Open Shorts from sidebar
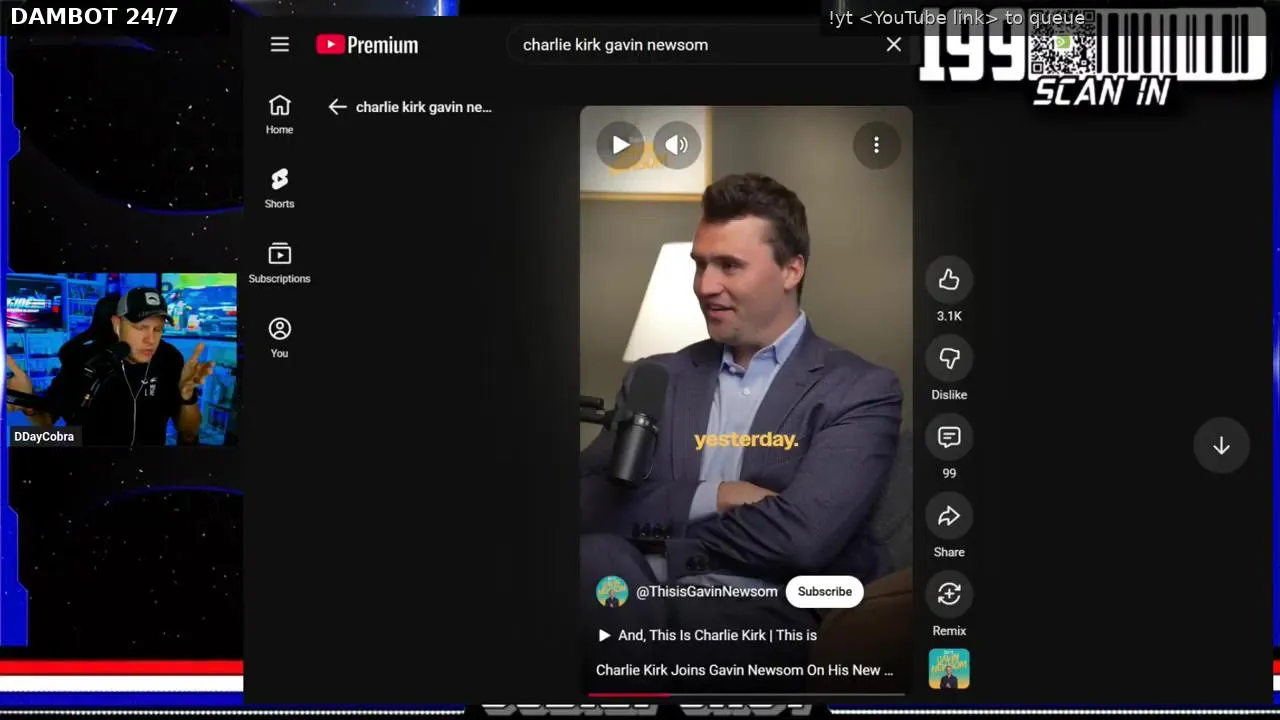The height and width of the screenshot is (720, 1280). pyautogui.click(x=280, y=188)
